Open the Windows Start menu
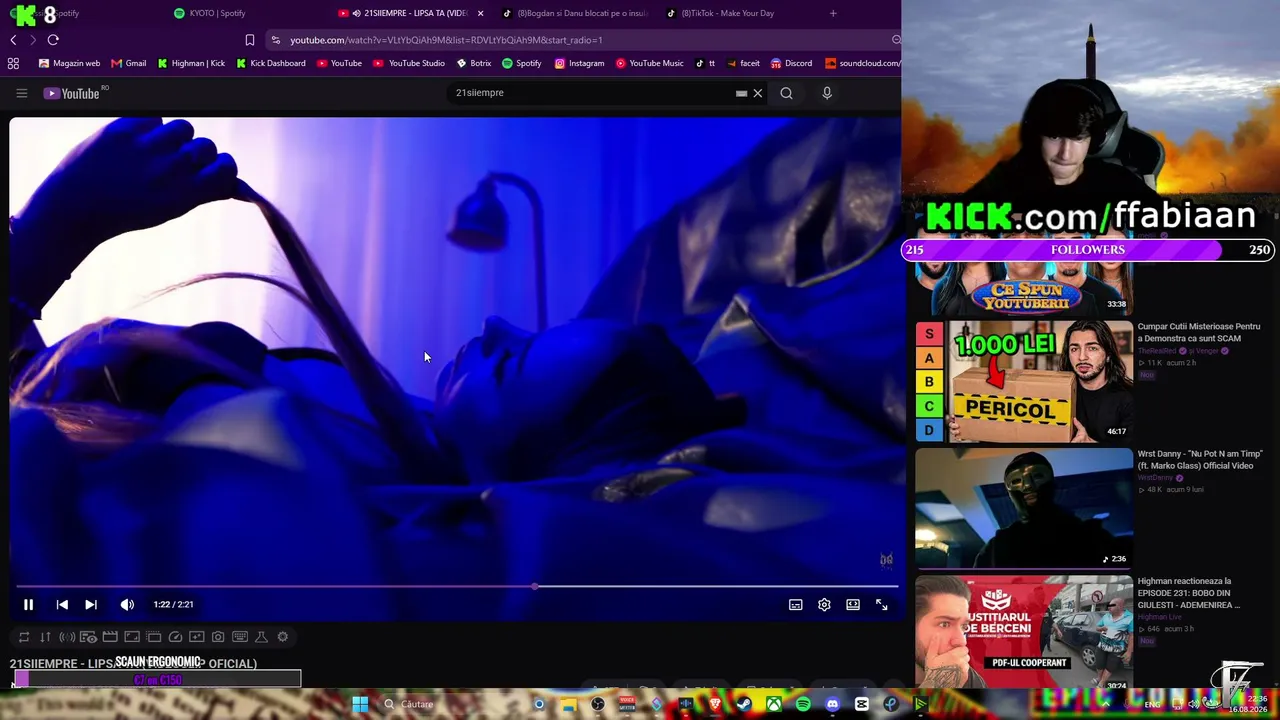 pyautogui.click(x=360, y=704)
